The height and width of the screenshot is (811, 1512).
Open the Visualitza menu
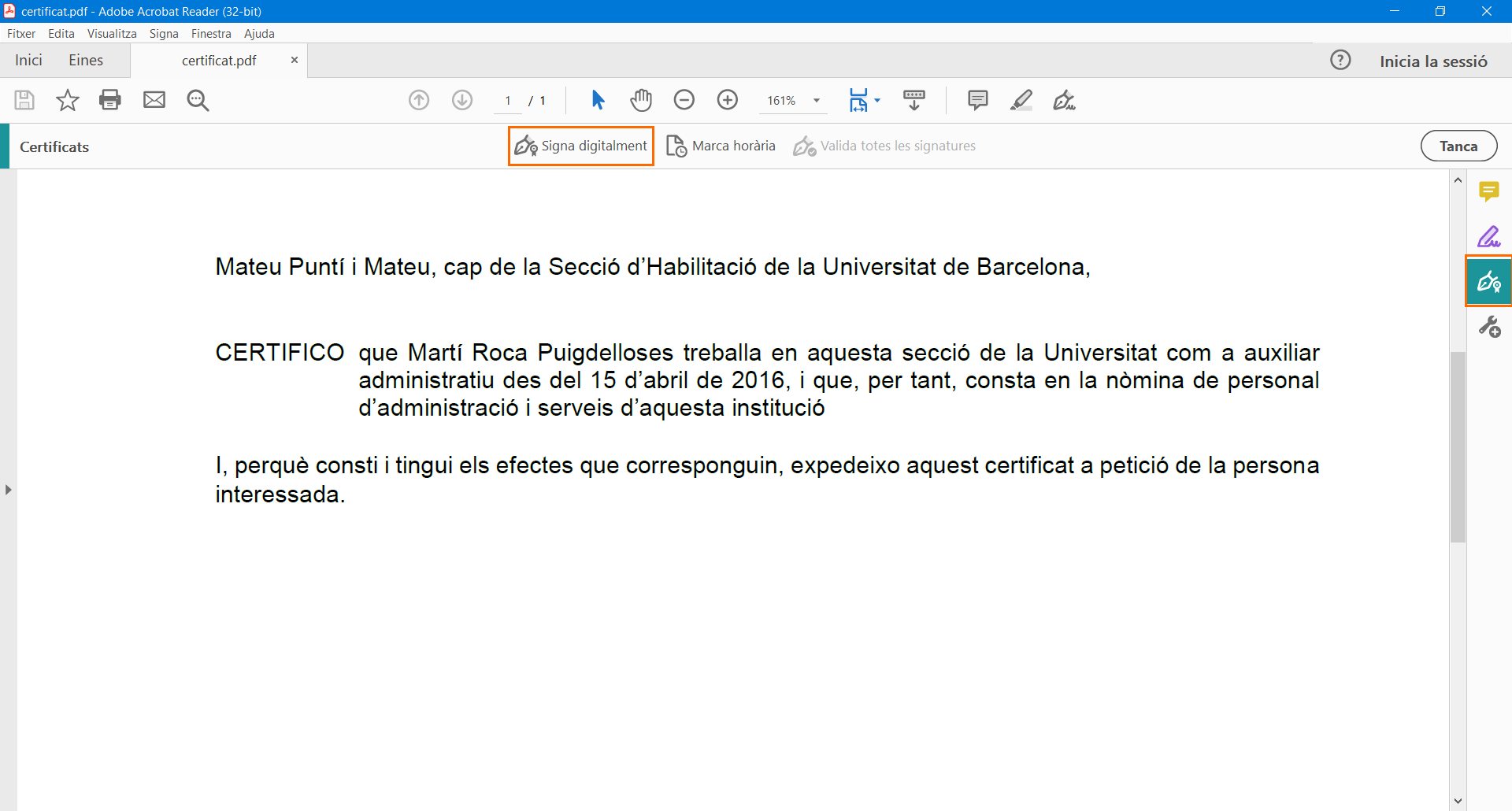tap(112, 34)
